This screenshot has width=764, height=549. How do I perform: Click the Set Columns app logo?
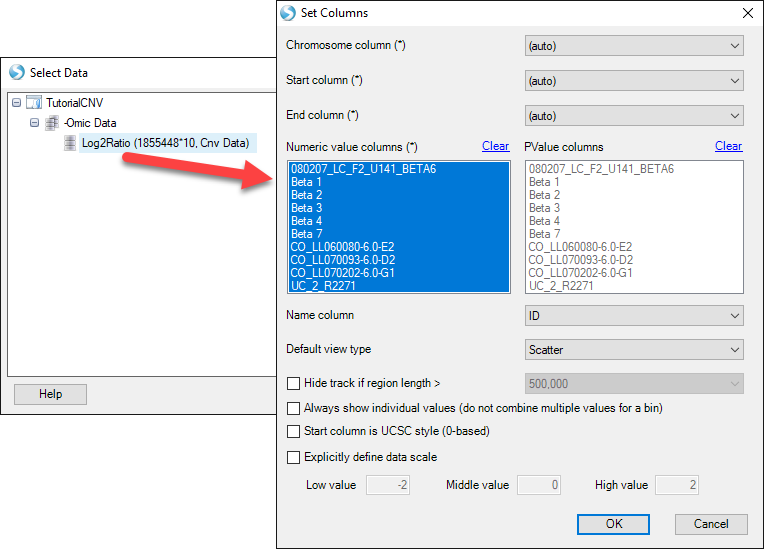pyautogui.click(x=288, y=13)
